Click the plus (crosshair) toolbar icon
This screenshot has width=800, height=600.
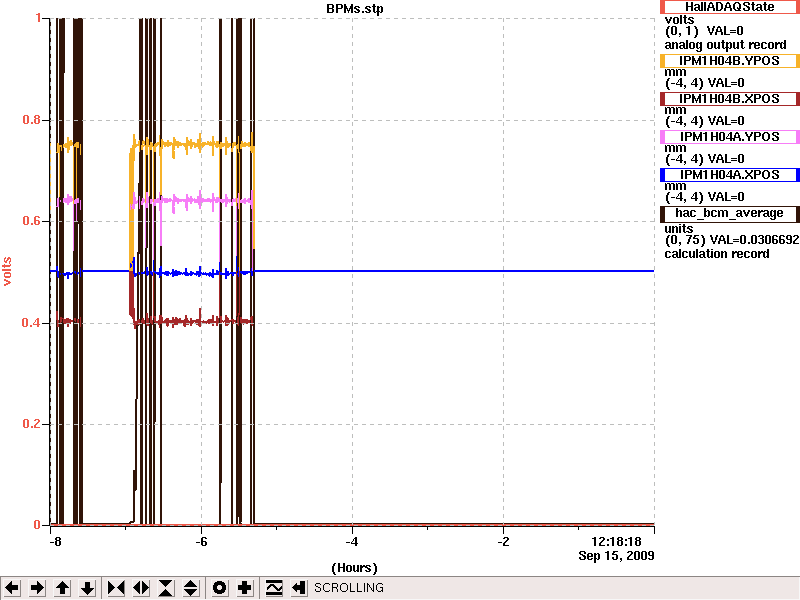244,588
